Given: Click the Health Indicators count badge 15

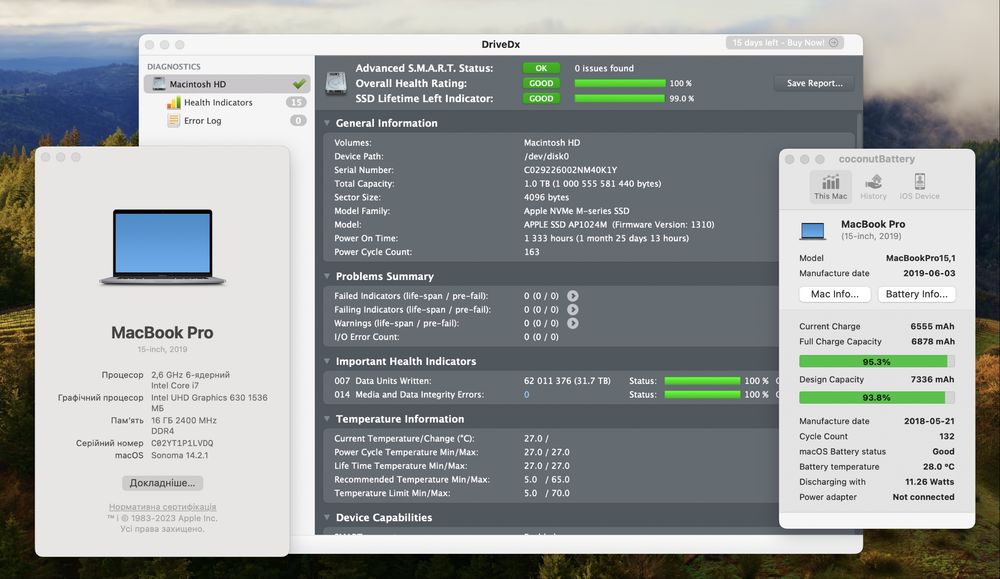Looking at the screenshot, I should point(296,102).
